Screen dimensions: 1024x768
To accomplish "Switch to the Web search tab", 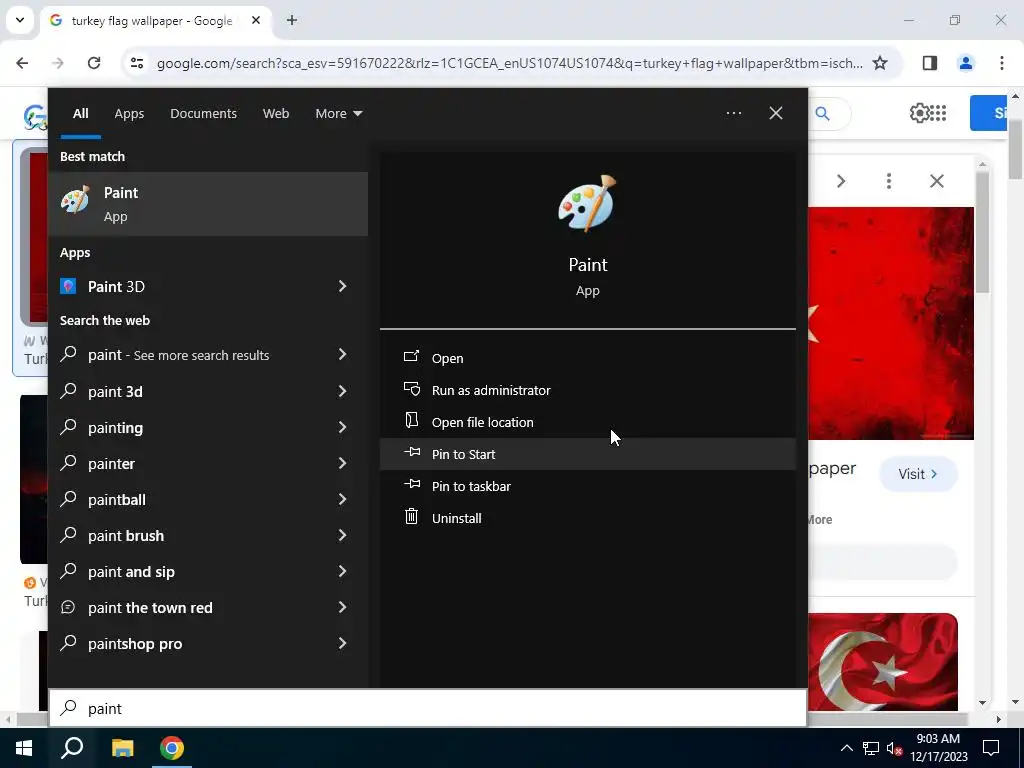I will click(x=276, y=113).
